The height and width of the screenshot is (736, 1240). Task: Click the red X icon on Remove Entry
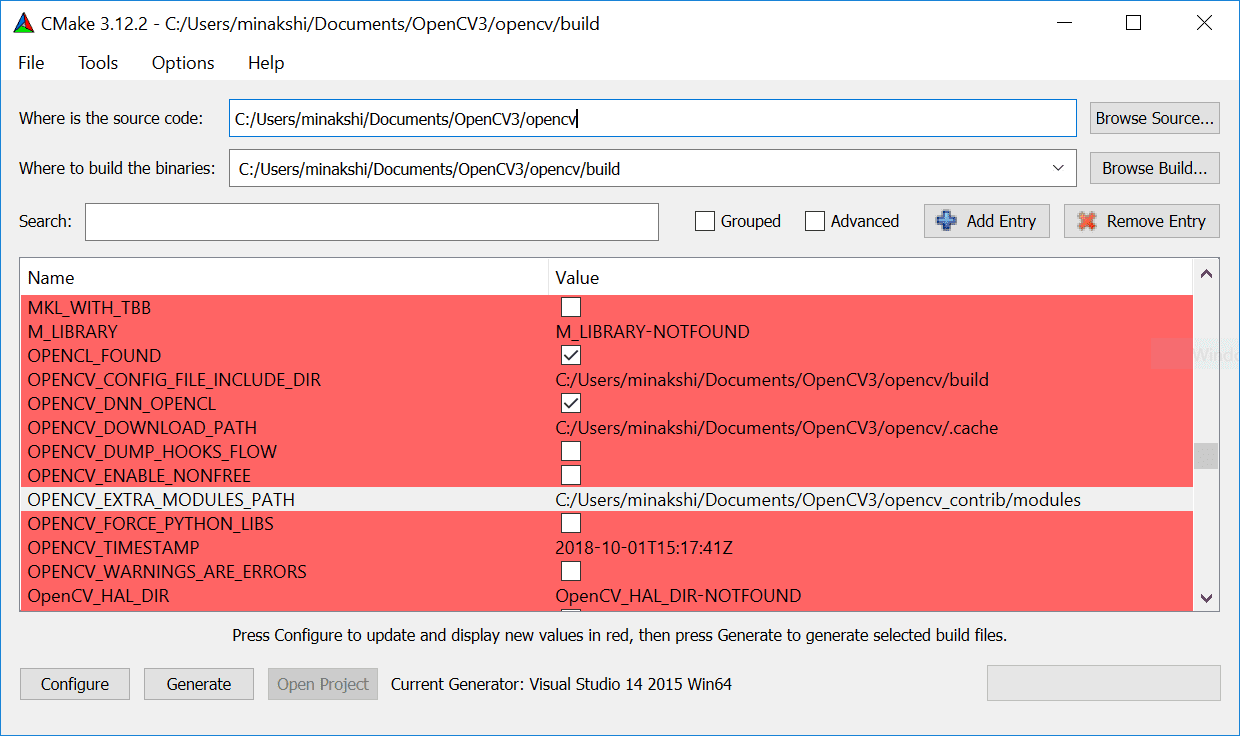tap(1086, 221)
